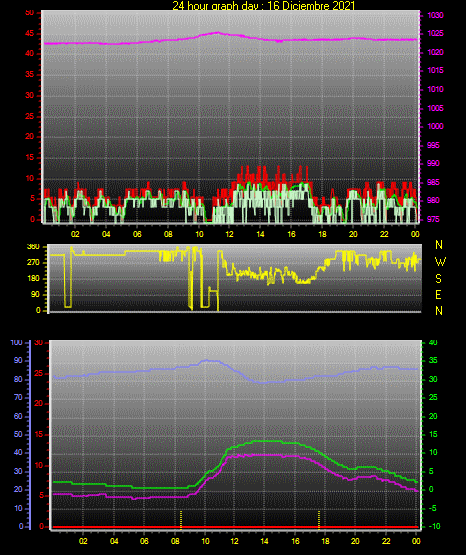Select the 975 label on pressure axis
Viewport: 466px width, 555px height.
[x=433, y=219]
